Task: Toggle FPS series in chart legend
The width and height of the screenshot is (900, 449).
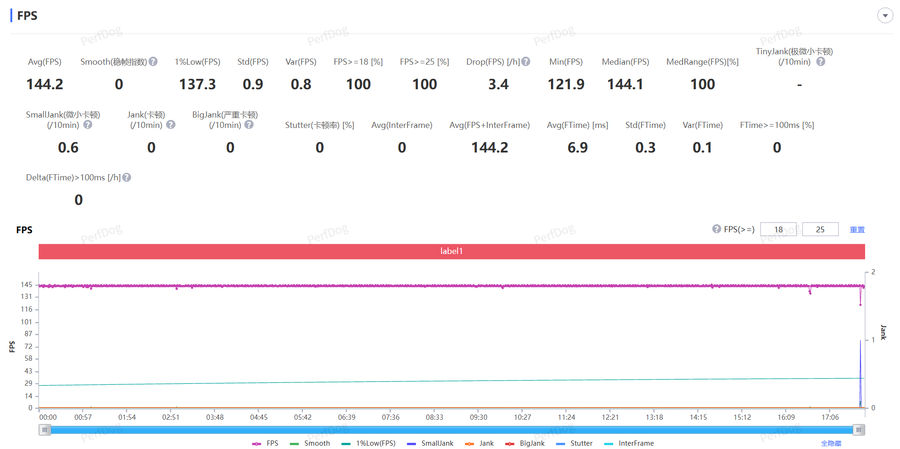Action: point(265,443)
